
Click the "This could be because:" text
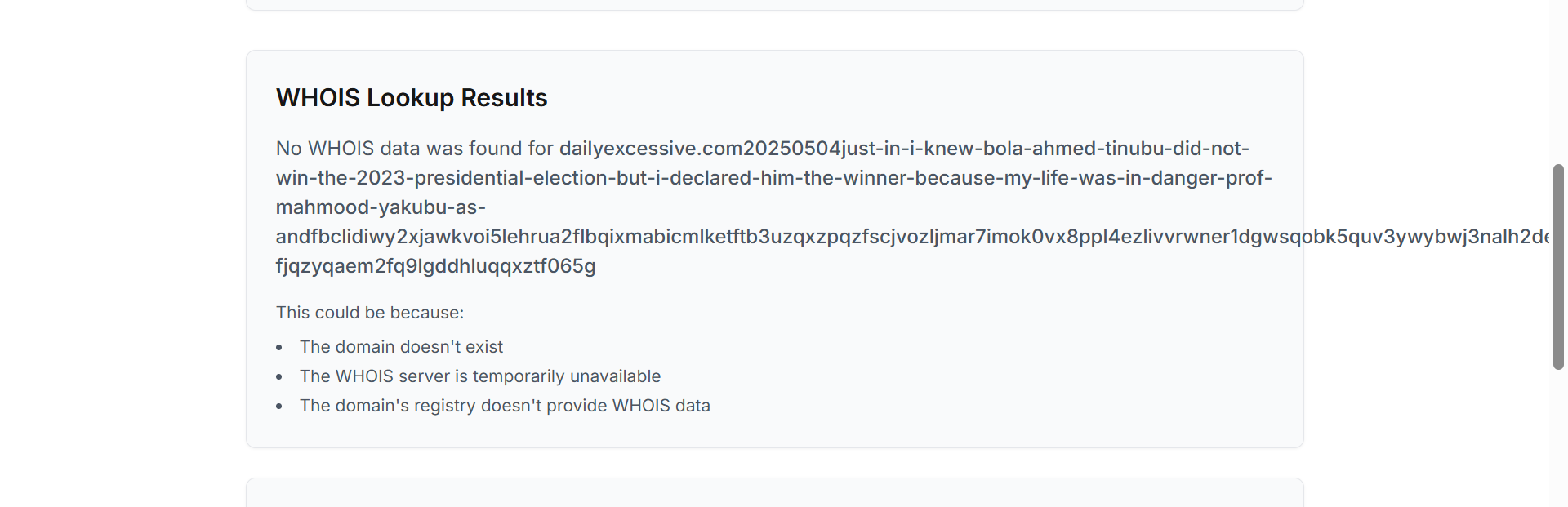coord(369,313)
